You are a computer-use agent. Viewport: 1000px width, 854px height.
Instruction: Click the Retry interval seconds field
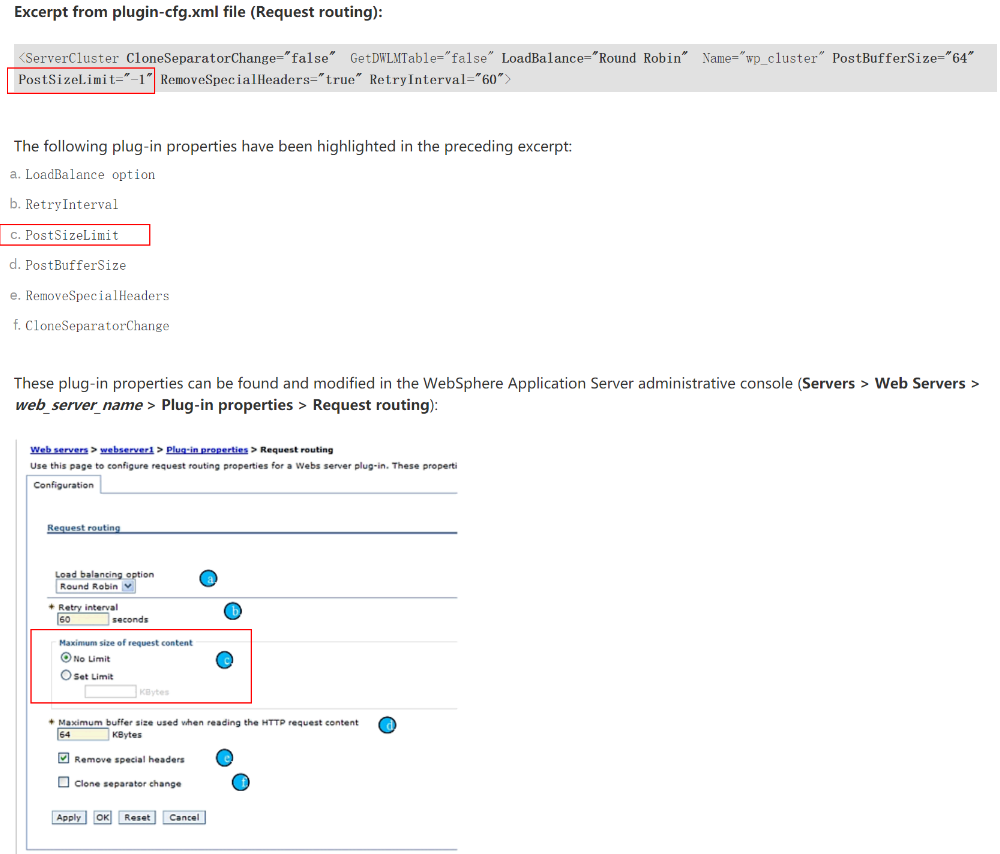point(82,619)
